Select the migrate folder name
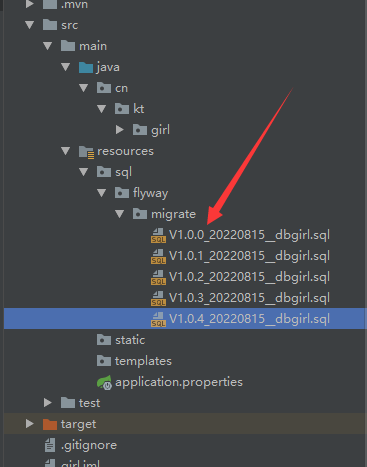 pos(173,214)
